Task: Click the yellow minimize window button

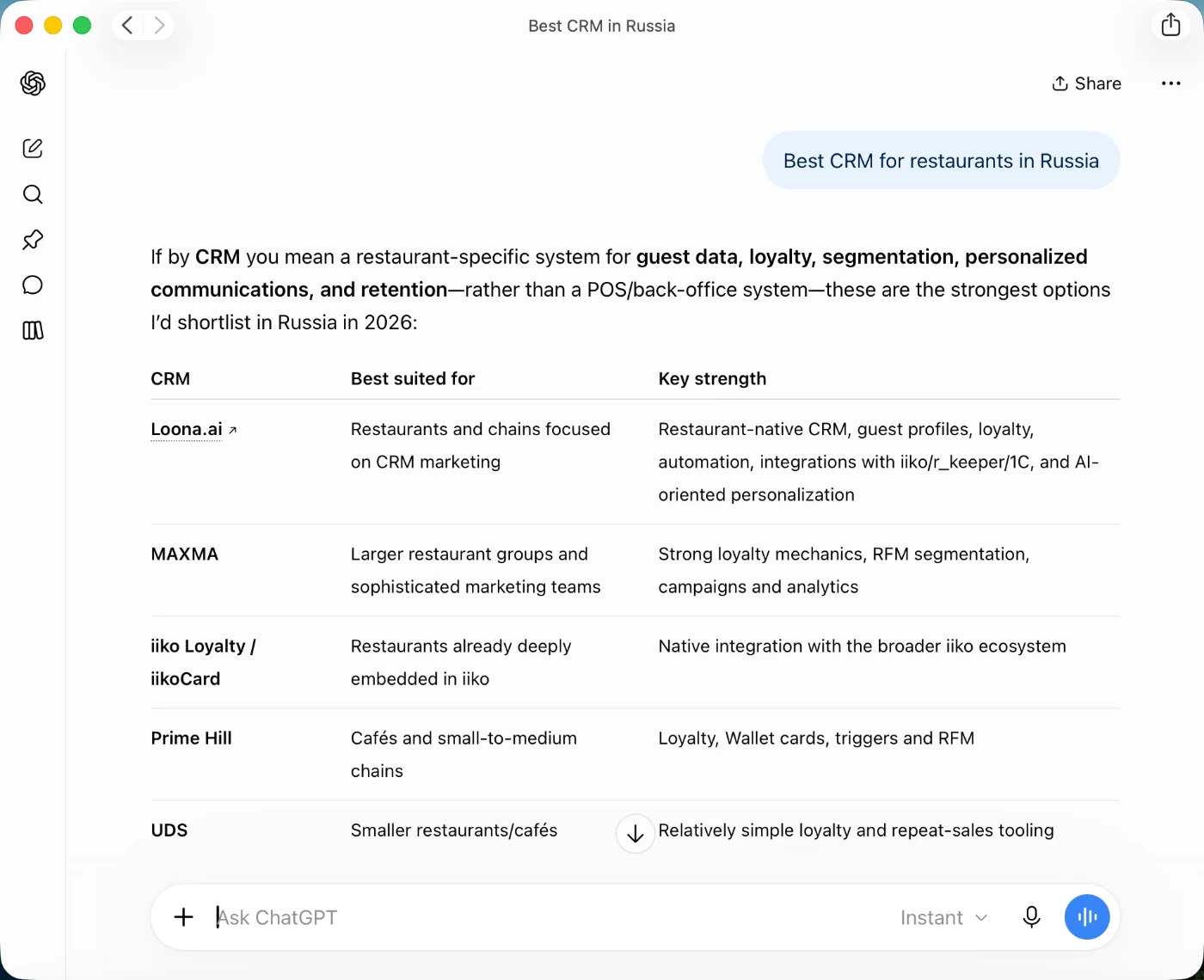Action: 53,25
